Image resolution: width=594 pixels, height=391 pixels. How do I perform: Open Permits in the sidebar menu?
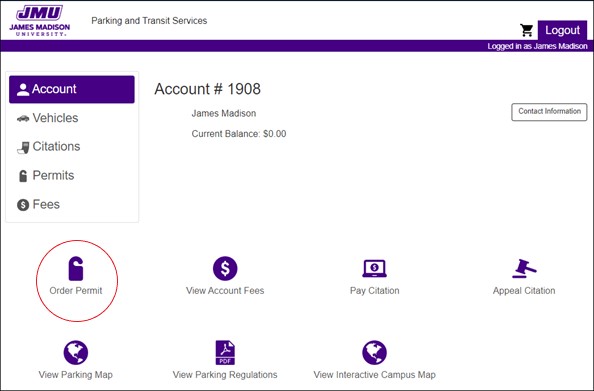(72, 175)
